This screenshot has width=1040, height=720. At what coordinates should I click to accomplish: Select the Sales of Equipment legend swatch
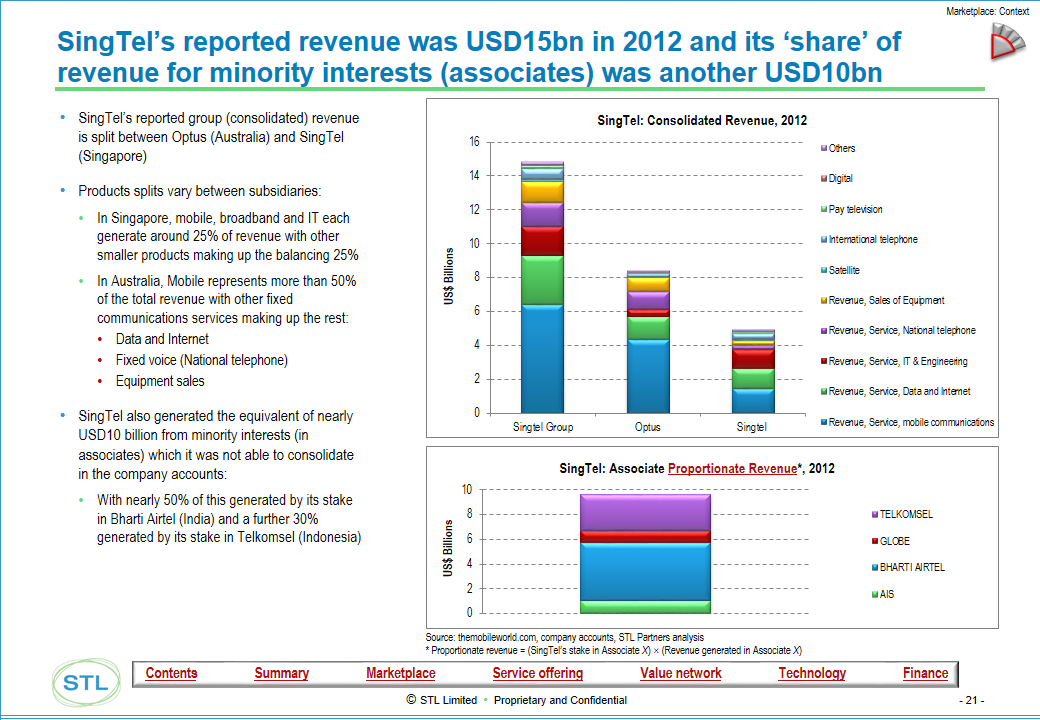point(824,300)
